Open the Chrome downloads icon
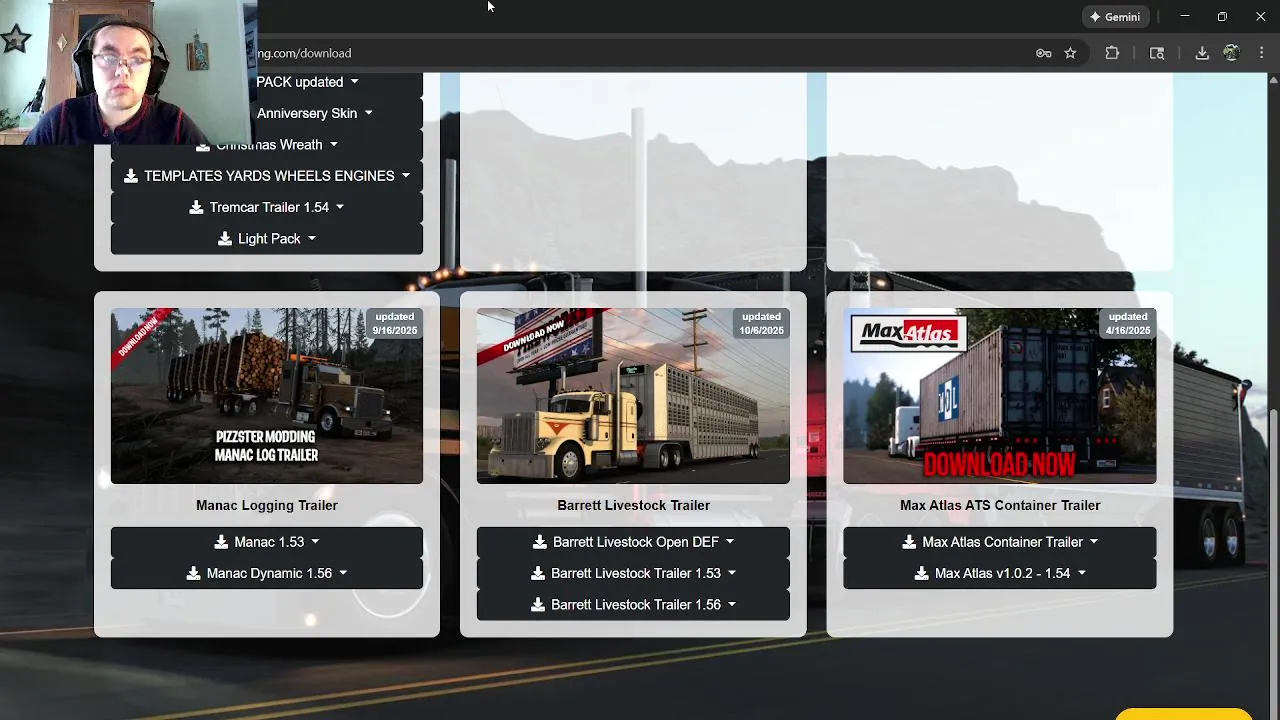Image resolution: width=1280 pixels, height=720 pixels. point(1202,53)
